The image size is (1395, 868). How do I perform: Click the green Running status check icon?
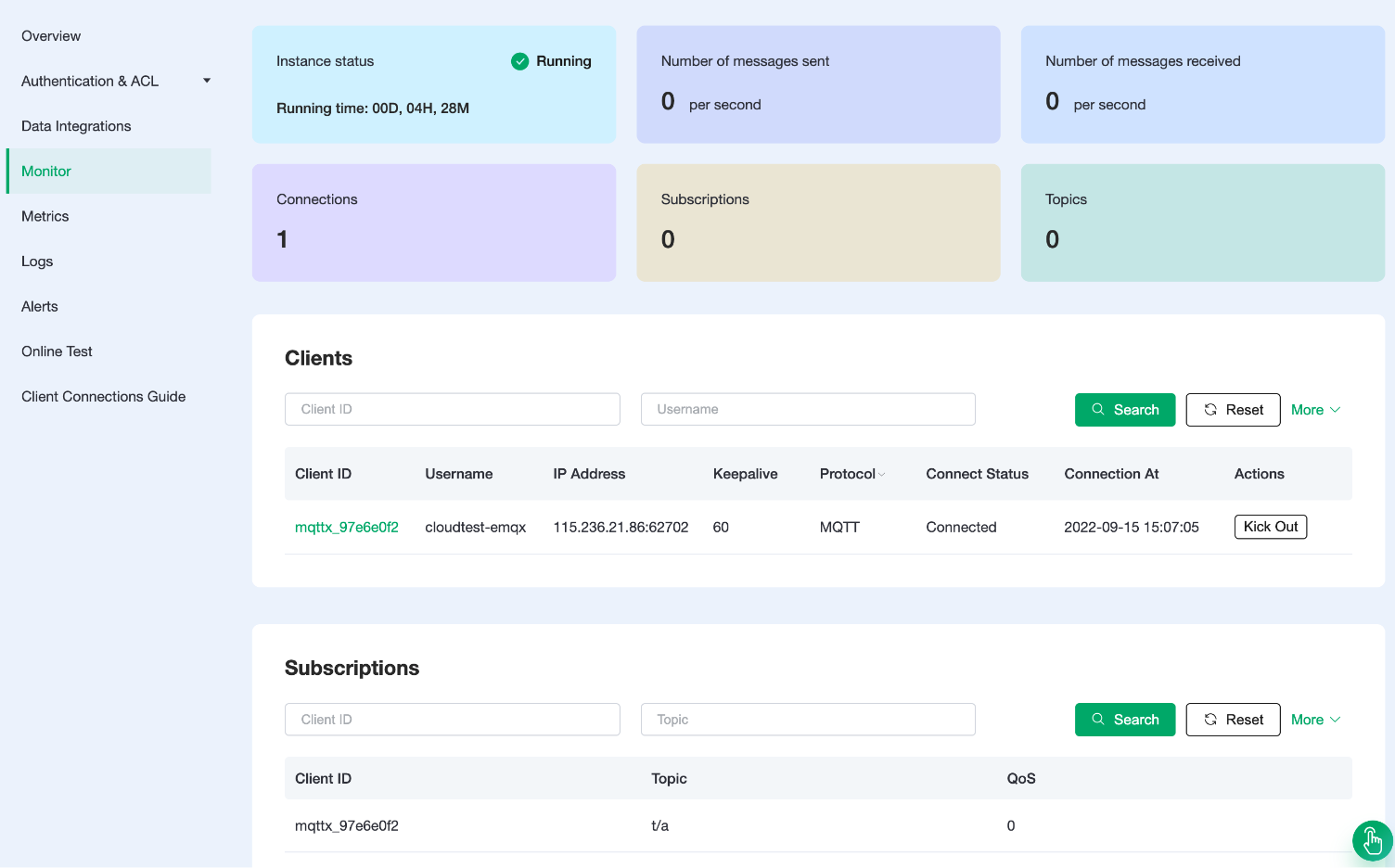[519, 61]
